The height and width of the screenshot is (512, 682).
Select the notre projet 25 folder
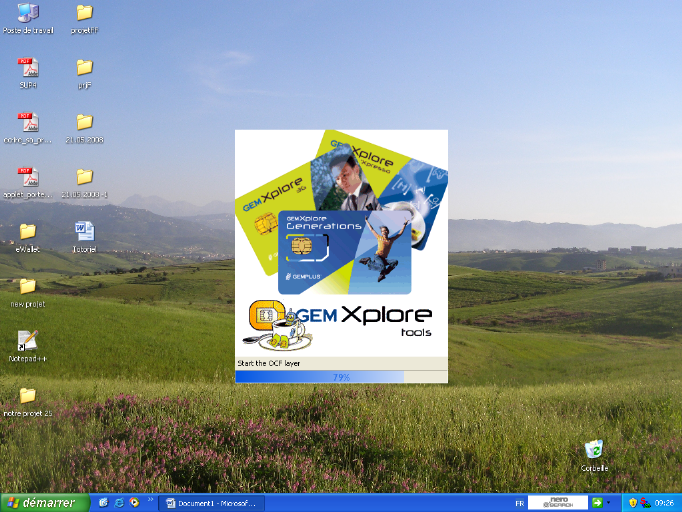(x=28, y=396)
